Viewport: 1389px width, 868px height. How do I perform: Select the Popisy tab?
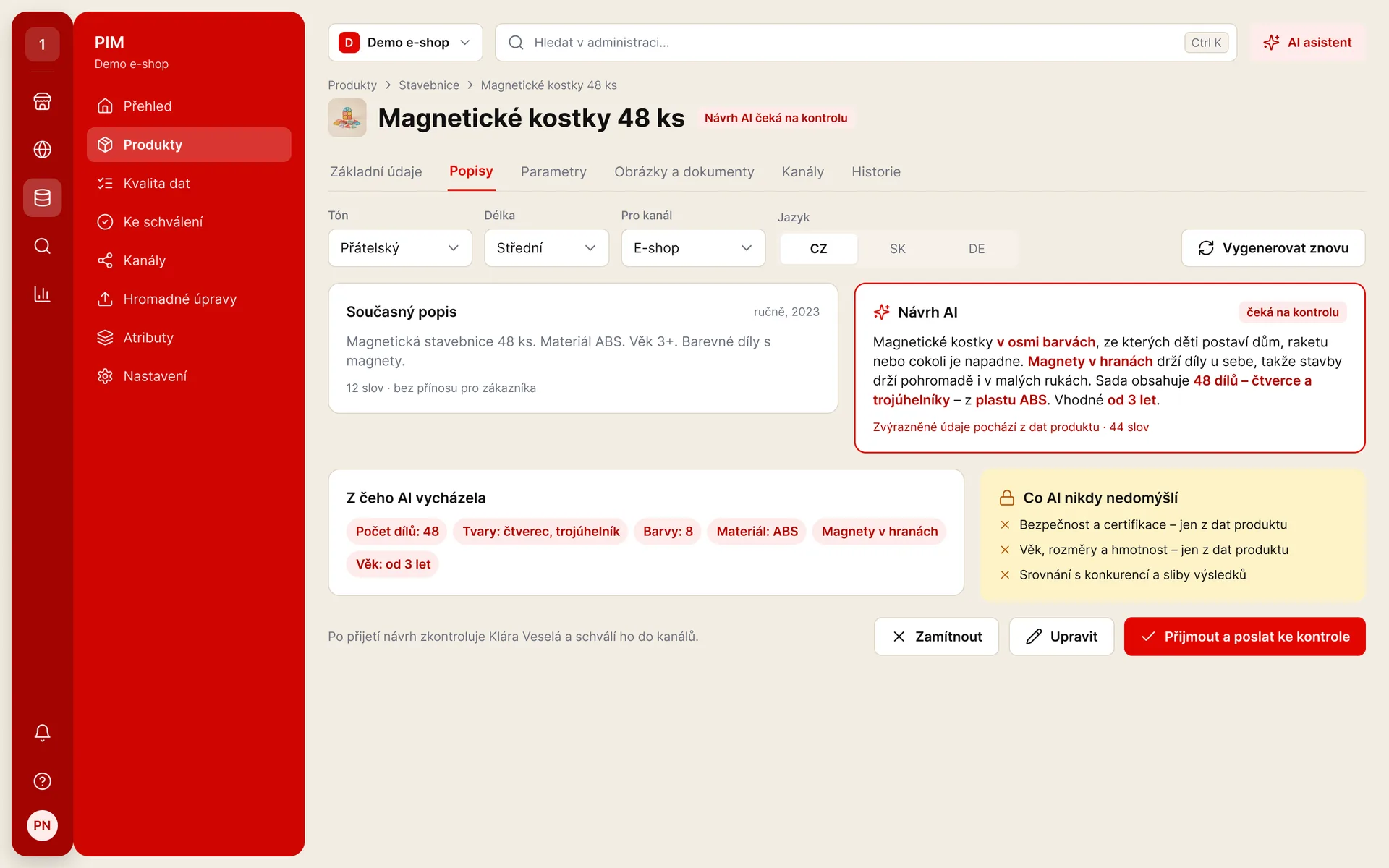tap(471, 171)
